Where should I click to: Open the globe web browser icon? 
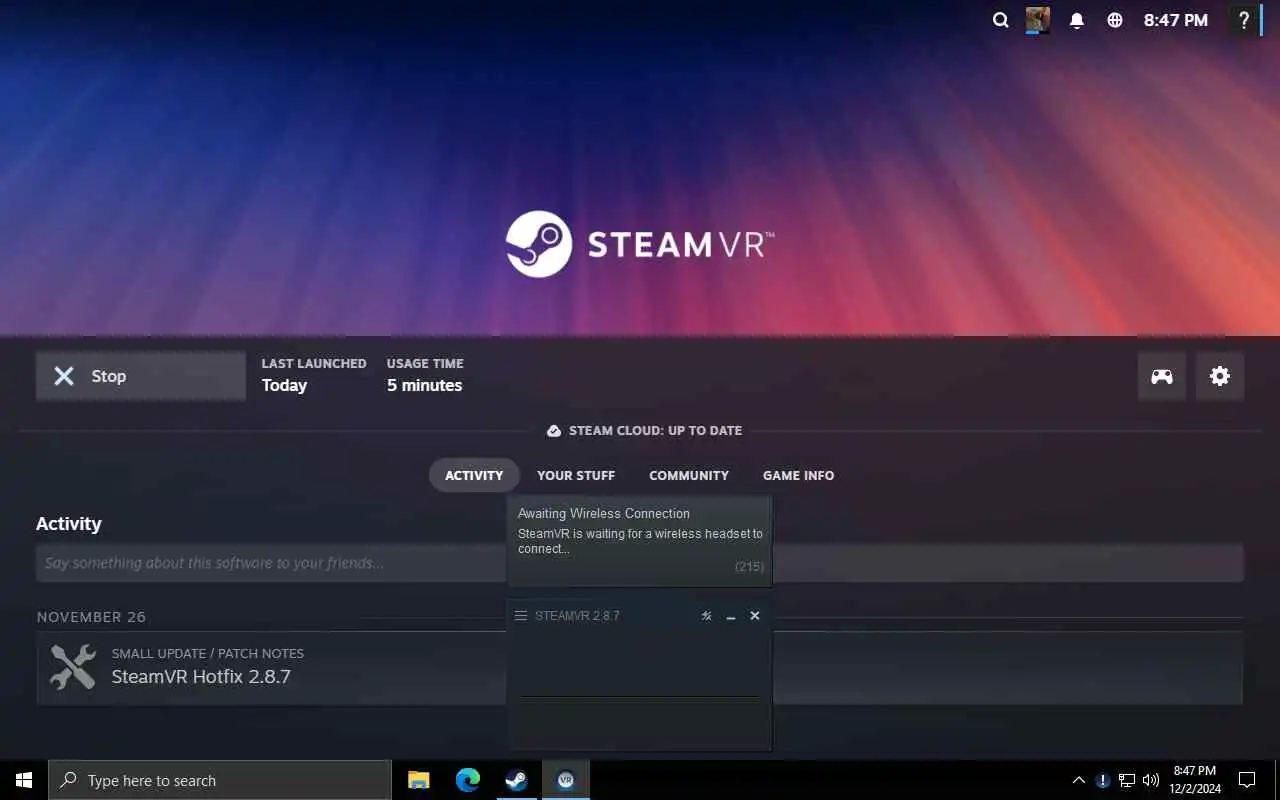click(1115, 20)
